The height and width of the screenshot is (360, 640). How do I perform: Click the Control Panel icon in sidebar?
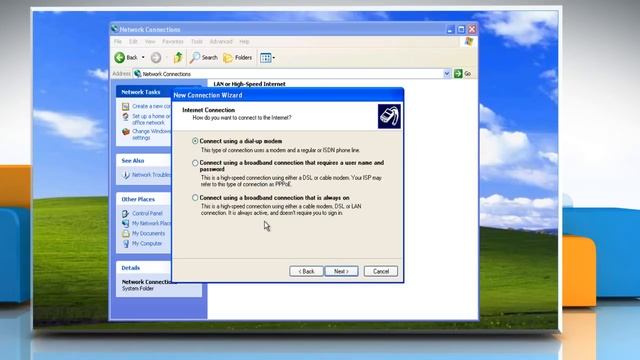pyautogui.click(x=126, y=213)
